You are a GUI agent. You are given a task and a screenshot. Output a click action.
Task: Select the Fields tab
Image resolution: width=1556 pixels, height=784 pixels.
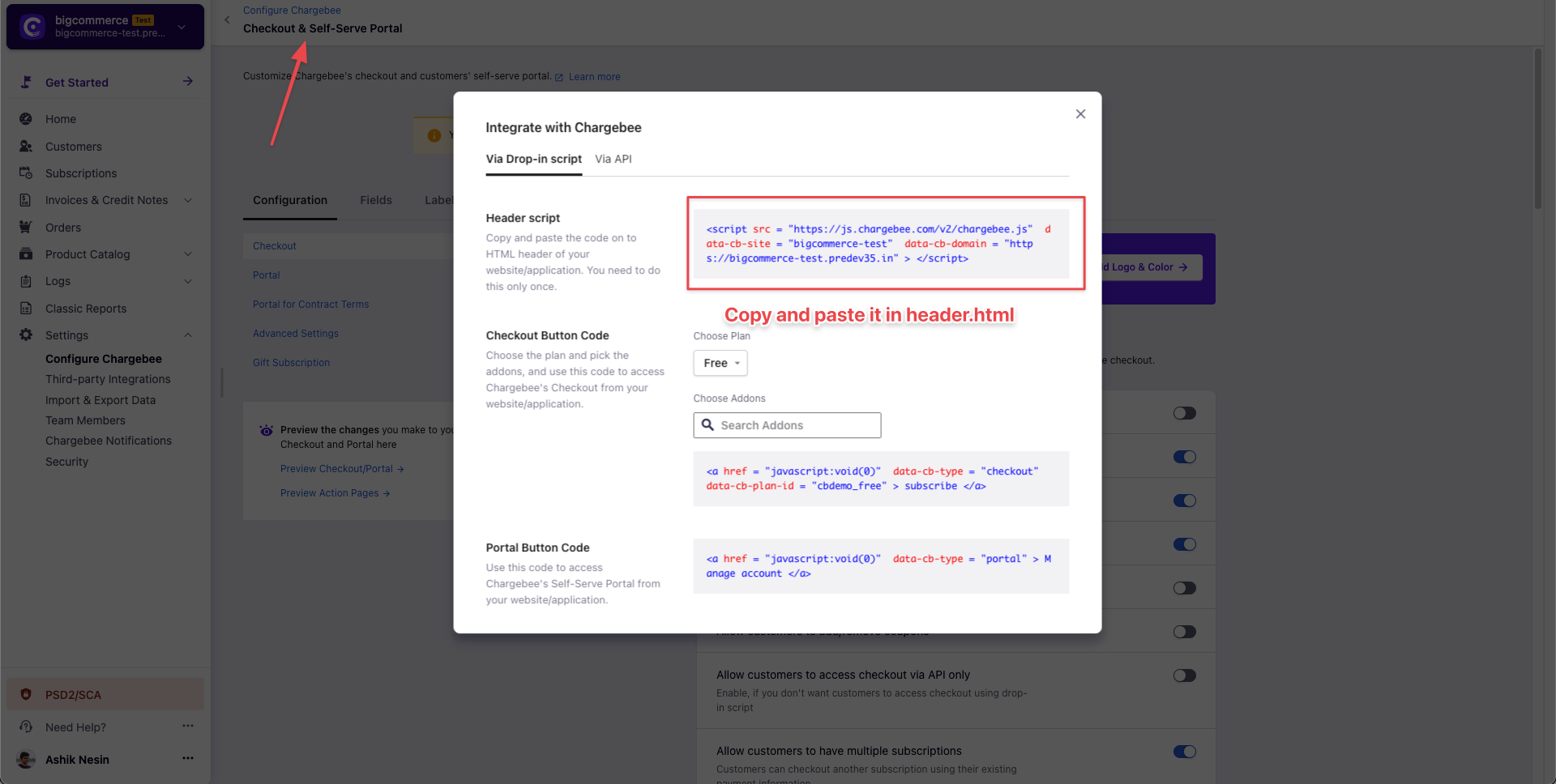coord(376,200)
